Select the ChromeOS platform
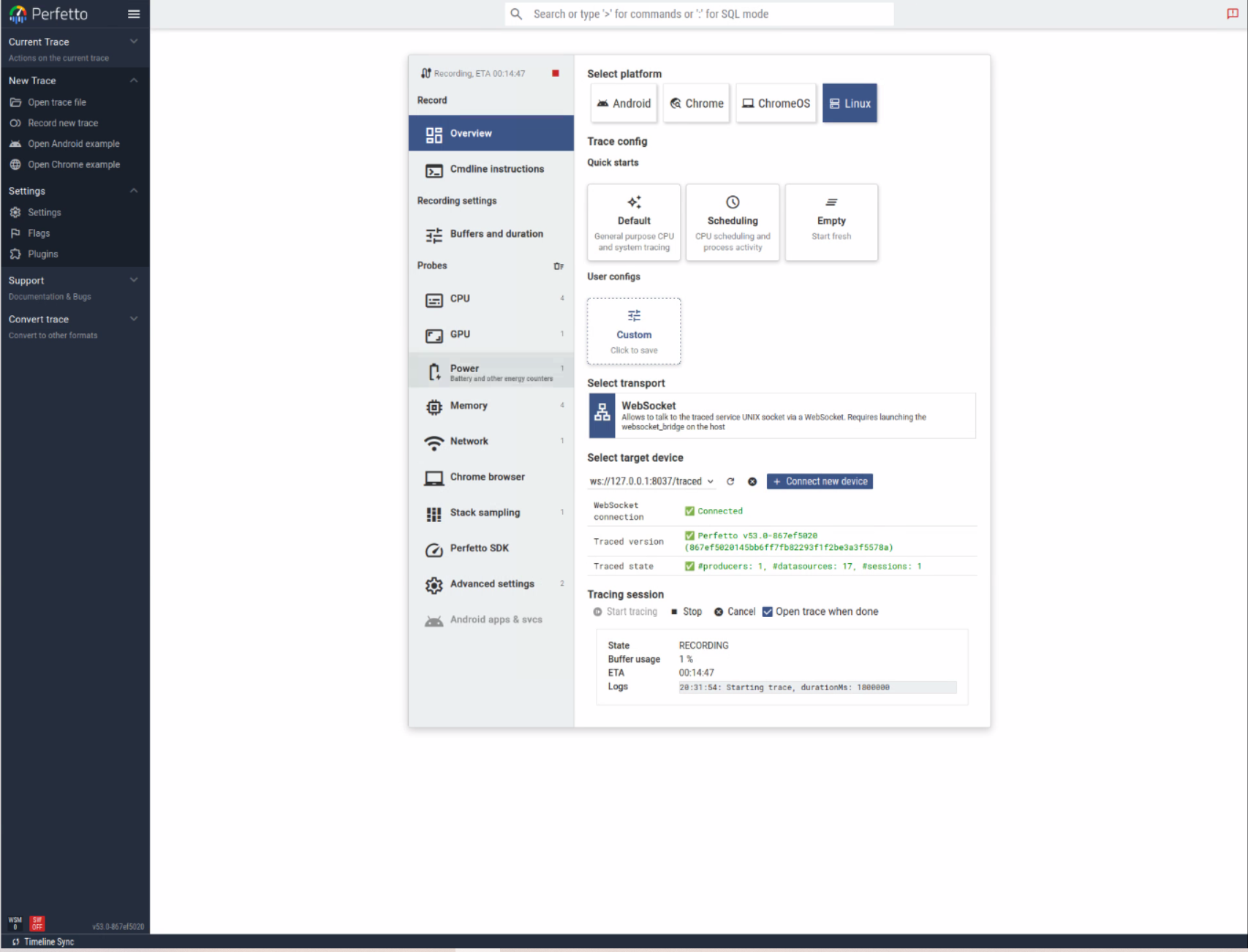The width and height of the screenshot is (1248, 952). coord(776,103)
